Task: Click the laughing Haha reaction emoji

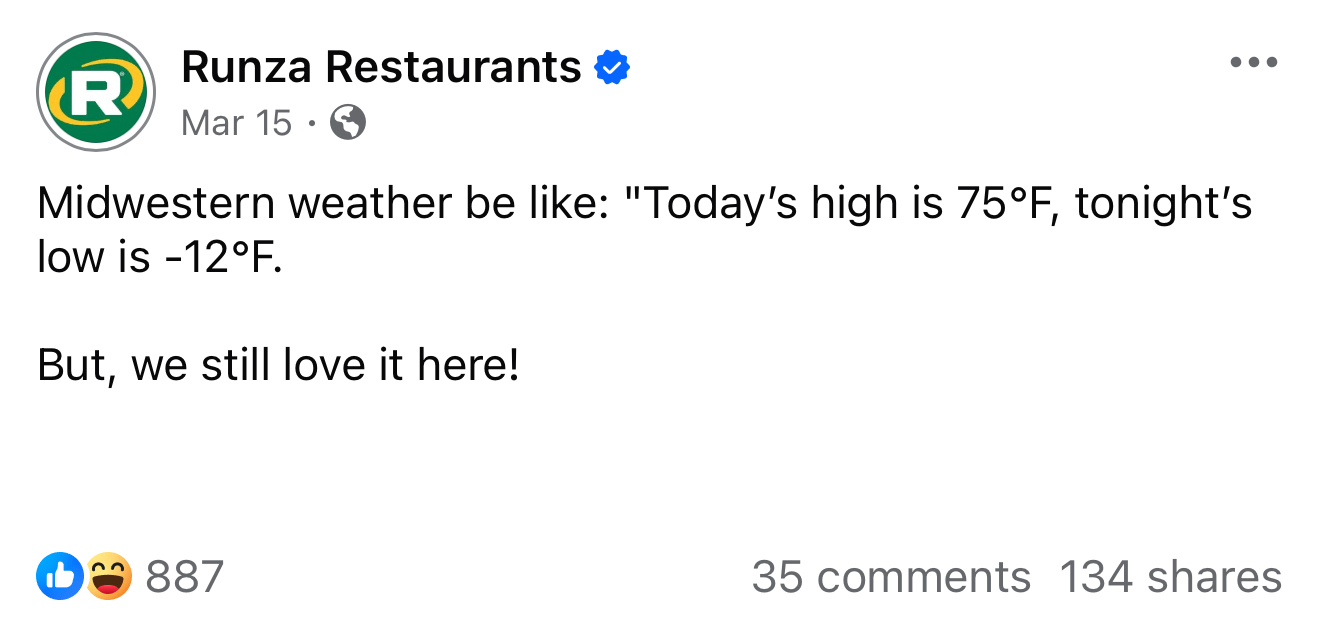Action: (x=109, y=577)
